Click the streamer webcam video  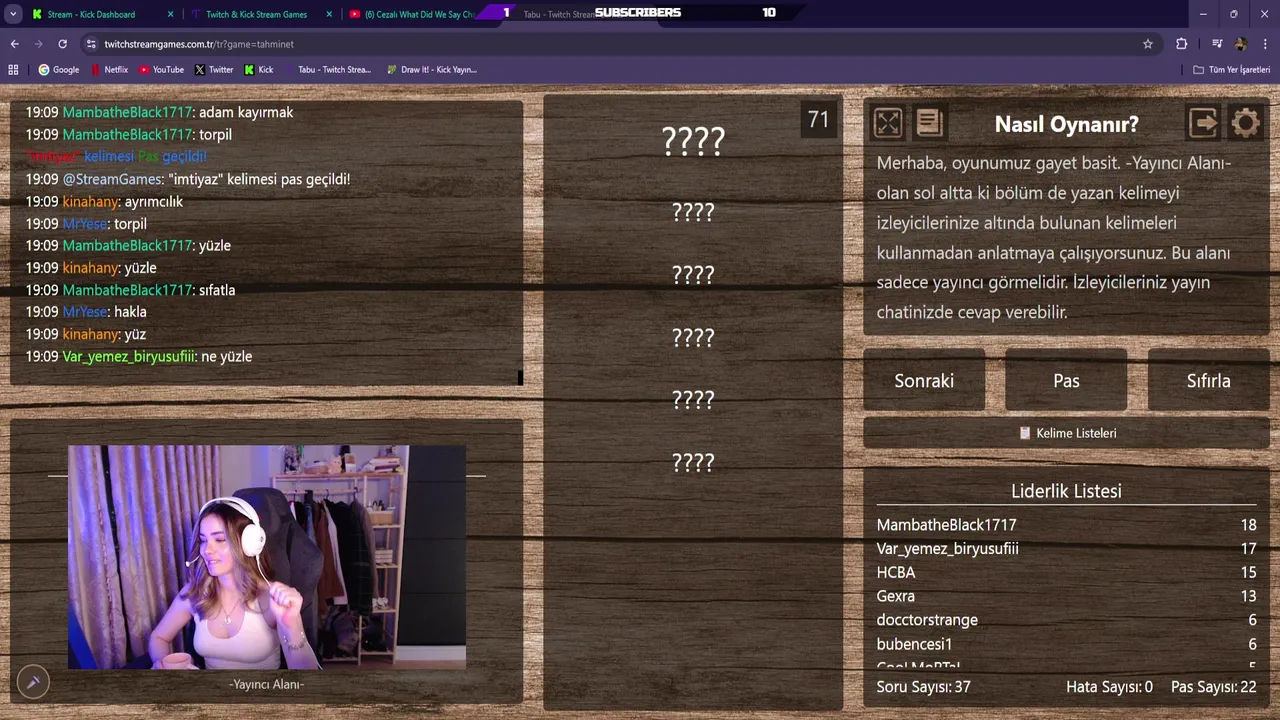pos(267,557)
